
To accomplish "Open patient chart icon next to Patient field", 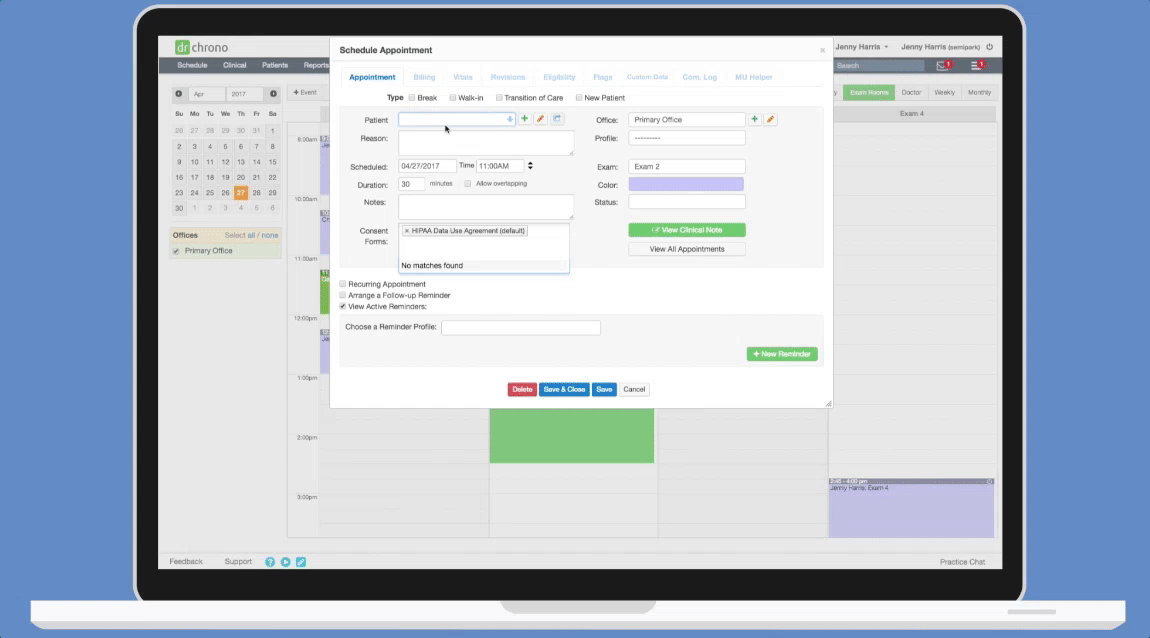I will point(557,119).
